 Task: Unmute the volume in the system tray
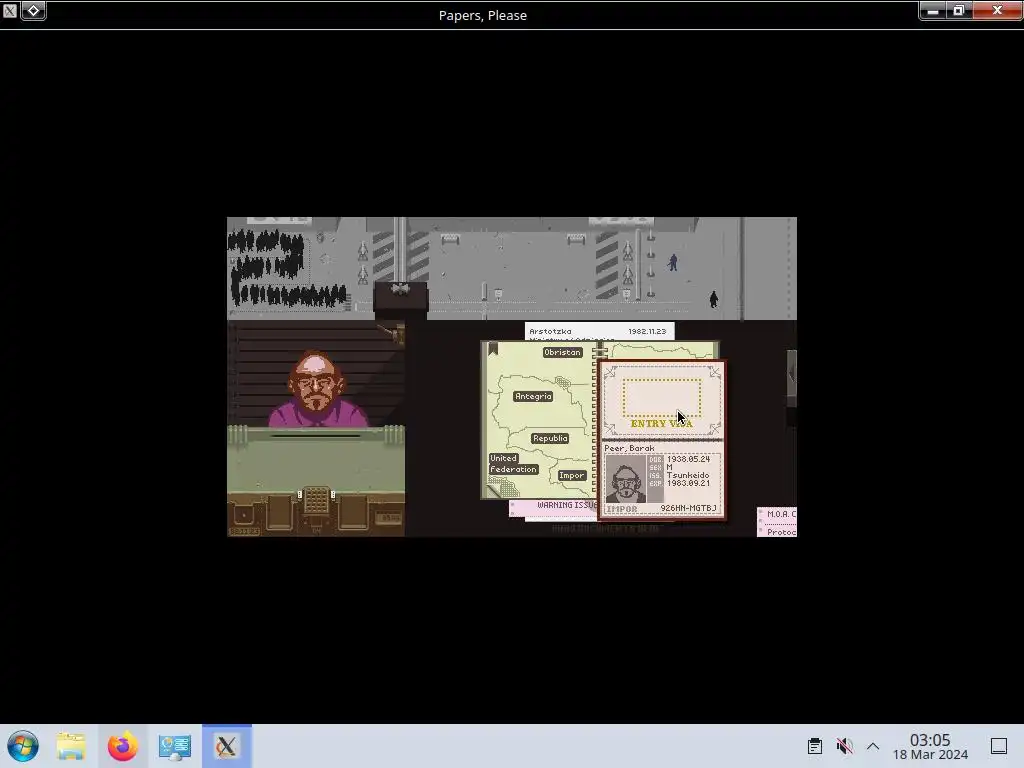click(844, 746)
